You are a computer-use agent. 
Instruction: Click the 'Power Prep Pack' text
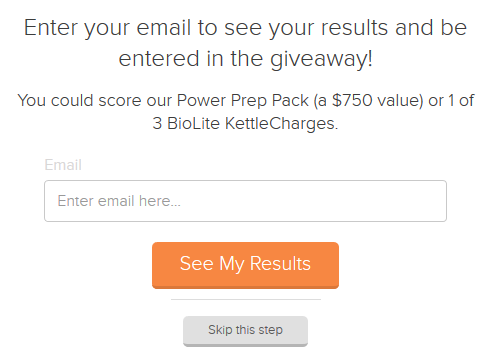click(243, 101)
